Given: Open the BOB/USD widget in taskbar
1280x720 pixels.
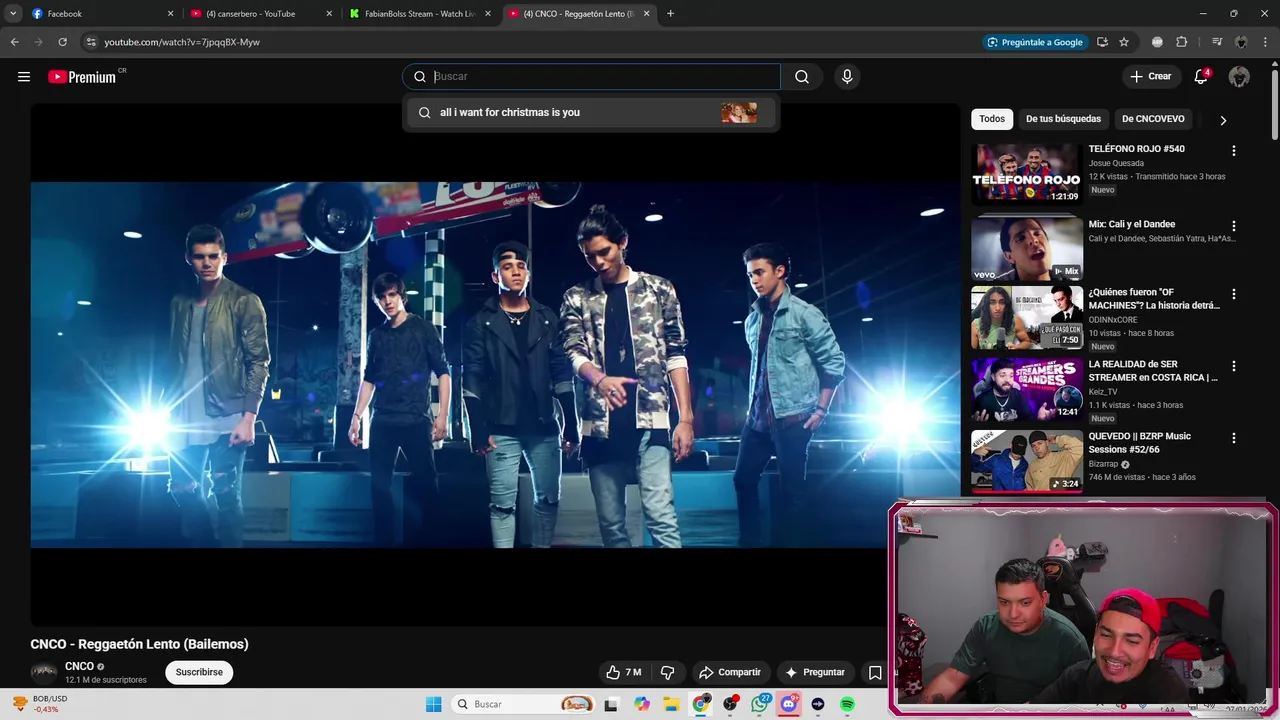Looking at the screenshot, I should 40,704.
